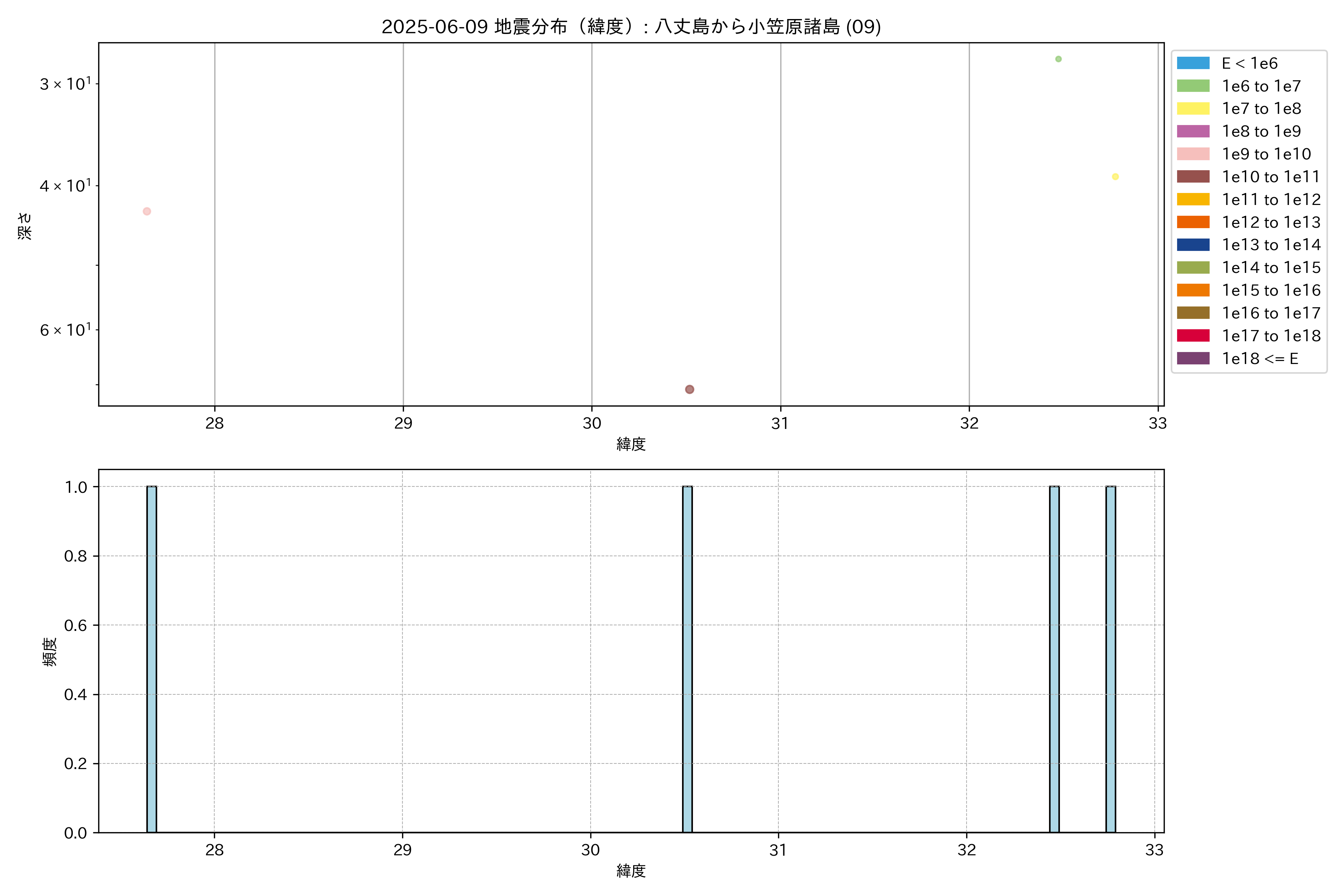Click the blue E < 1e6 legend swatch
Screen dimensions: 1344x896
pyautogui.click(x=1193, y=63)
